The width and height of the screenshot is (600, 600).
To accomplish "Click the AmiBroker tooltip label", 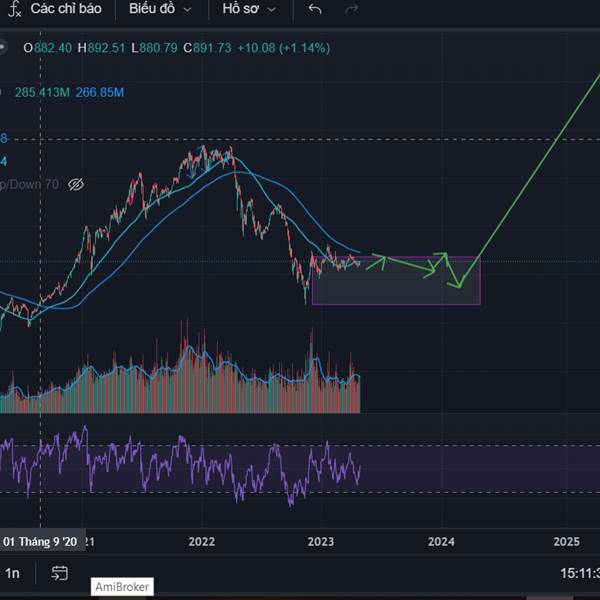I will click(122, 587).
